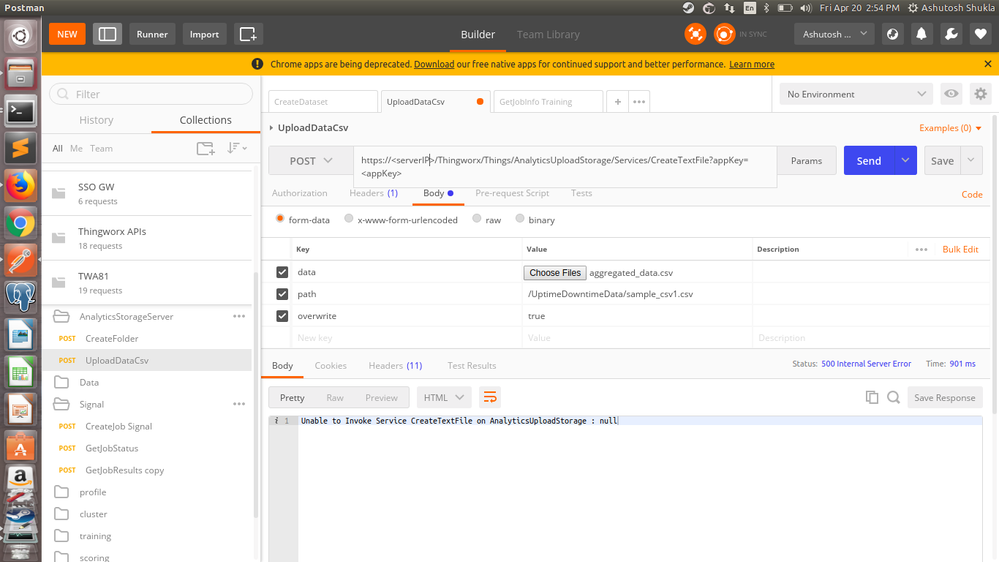
Task: Open the No Environment selector
Action: tap(856, 94)
